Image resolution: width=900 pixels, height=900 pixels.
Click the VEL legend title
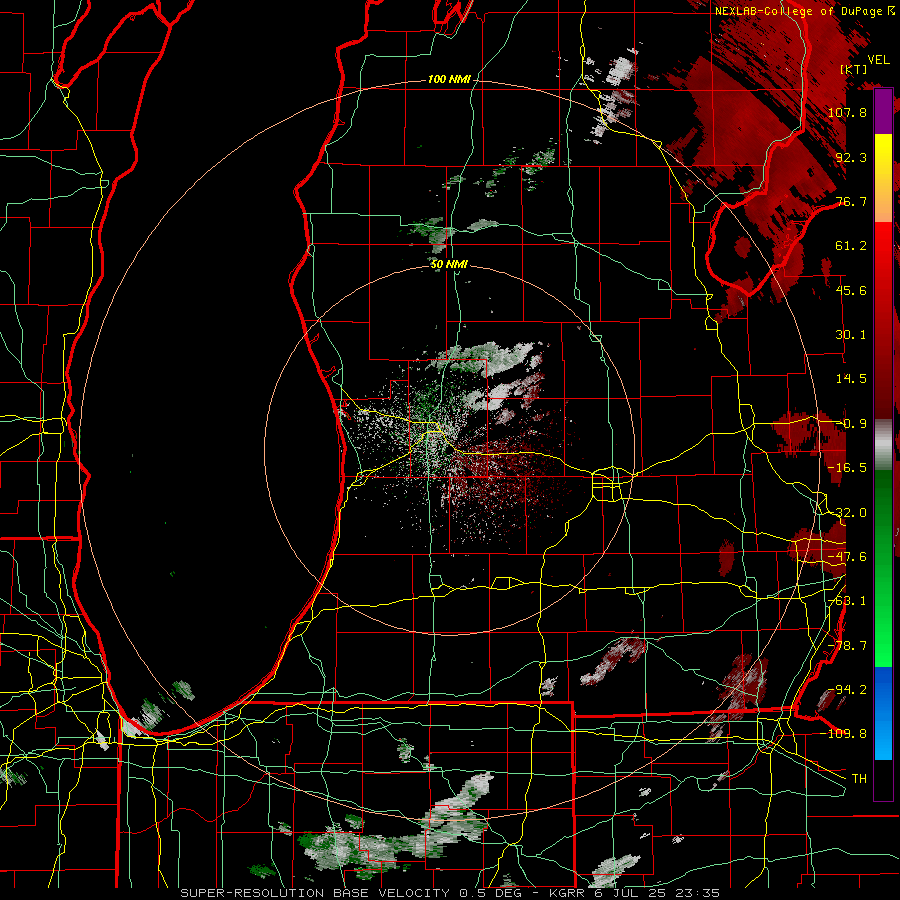point(878,59)
